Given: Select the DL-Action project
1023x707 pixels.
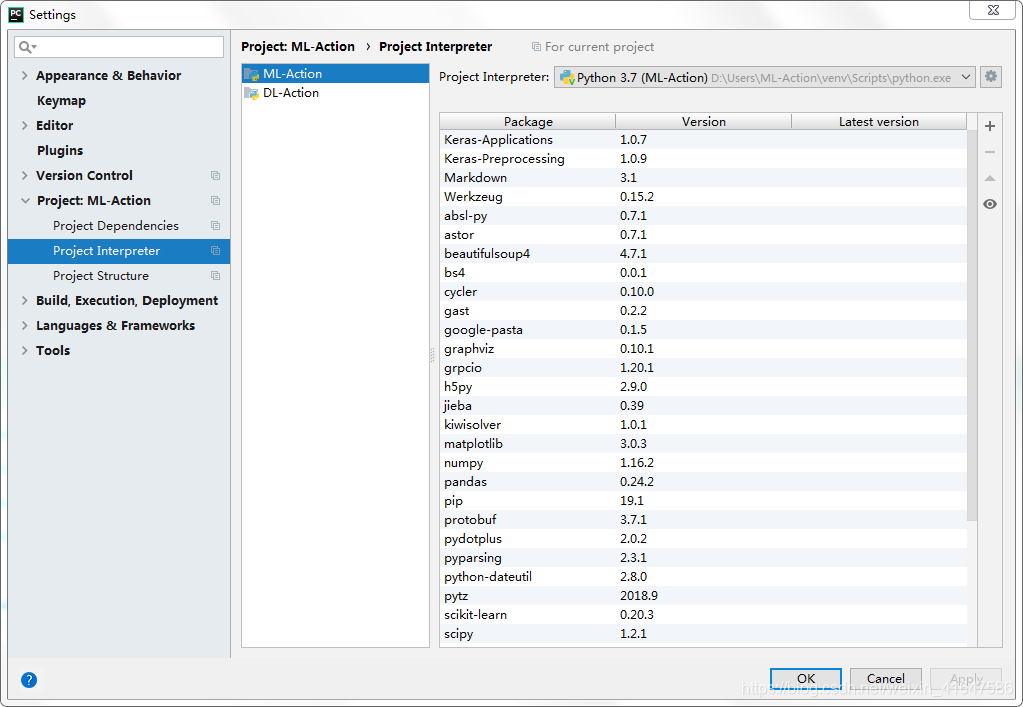Looking at the screenshot, I should pos(335,93).
